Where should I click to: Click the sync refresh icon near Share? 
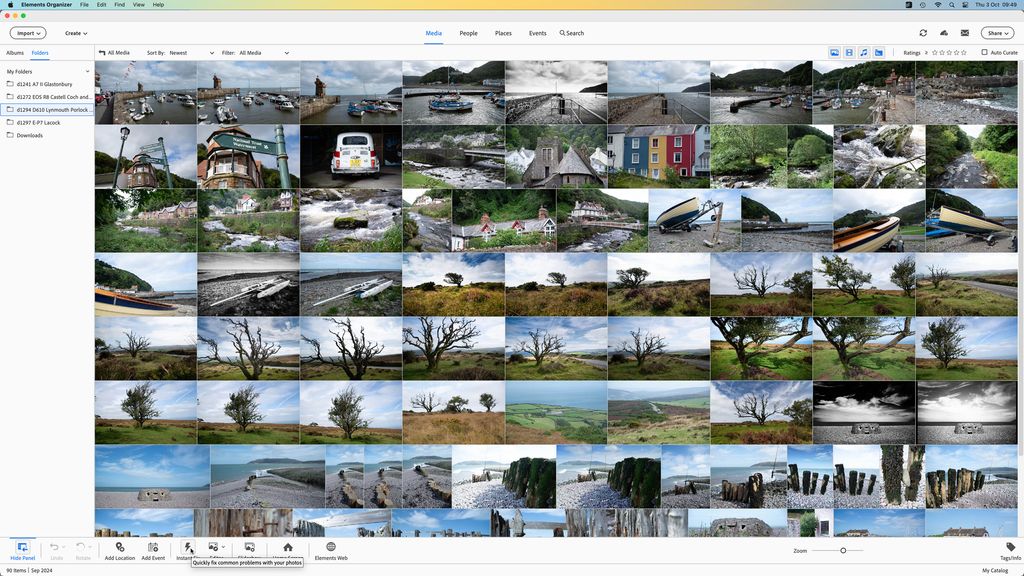pyautogui.click(x=922, y=32)
